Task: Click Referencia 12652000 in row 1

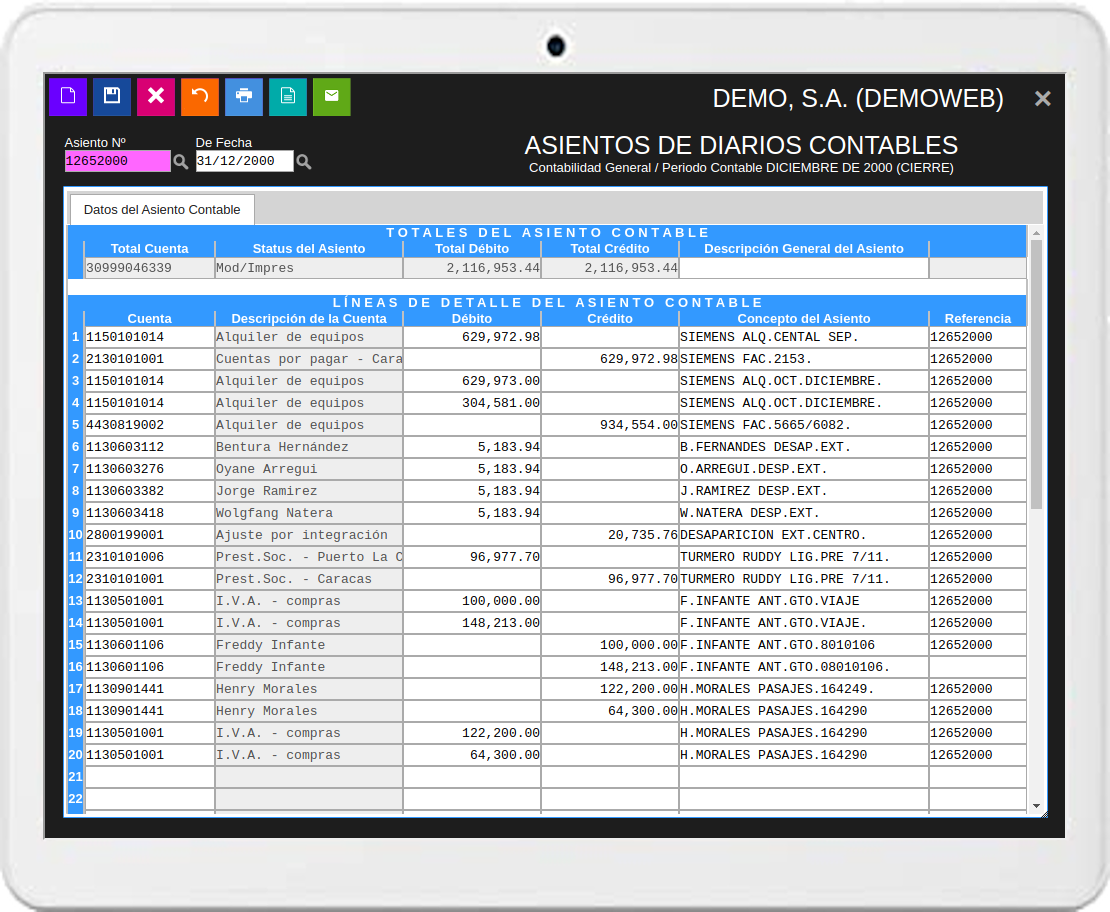Action: pyautogui.click(x=978, y=337)
